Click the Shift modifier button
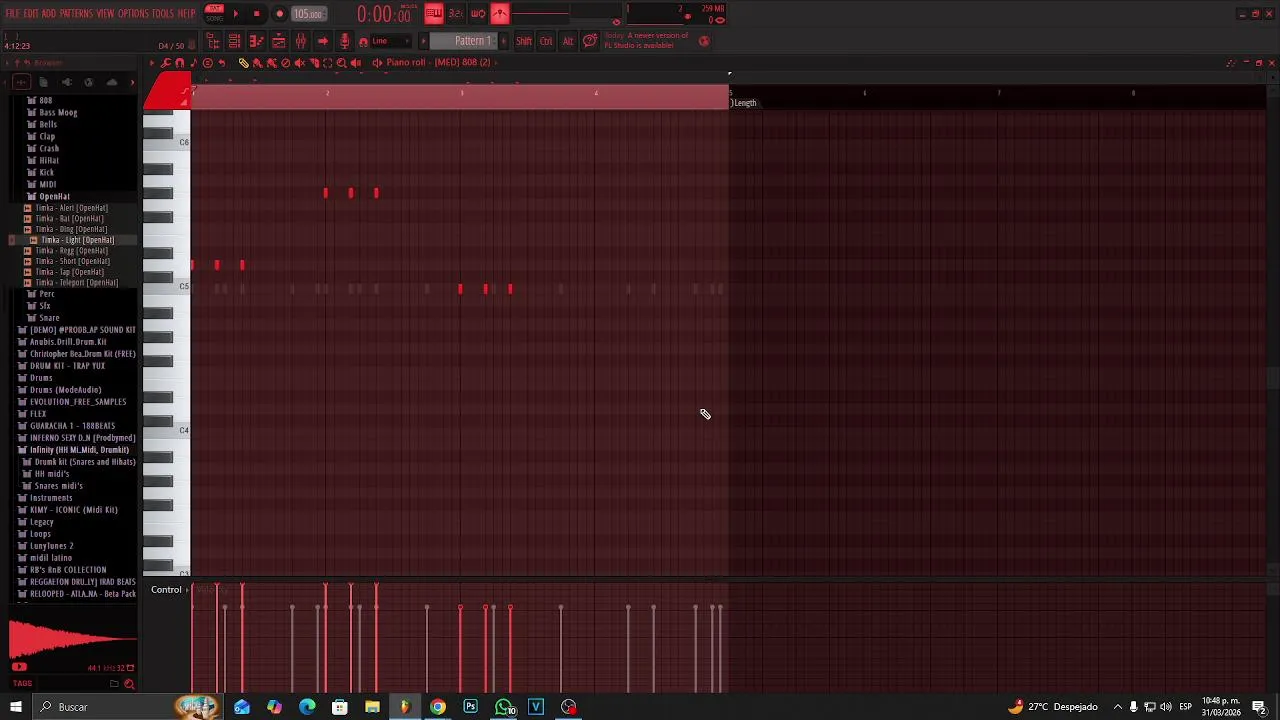The width and height of the screenshot is (1280, 720). click(x=524, y=41)
